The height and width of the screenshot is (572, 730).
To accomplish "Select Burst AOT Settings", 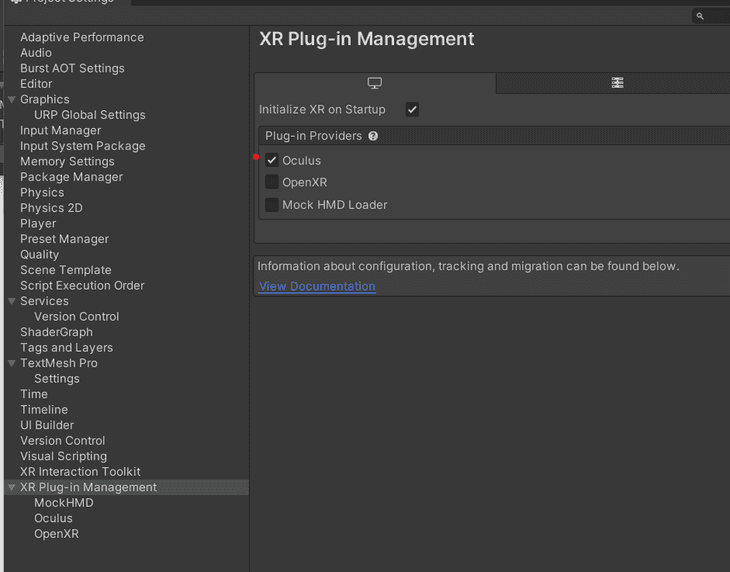I will (72, 68).
